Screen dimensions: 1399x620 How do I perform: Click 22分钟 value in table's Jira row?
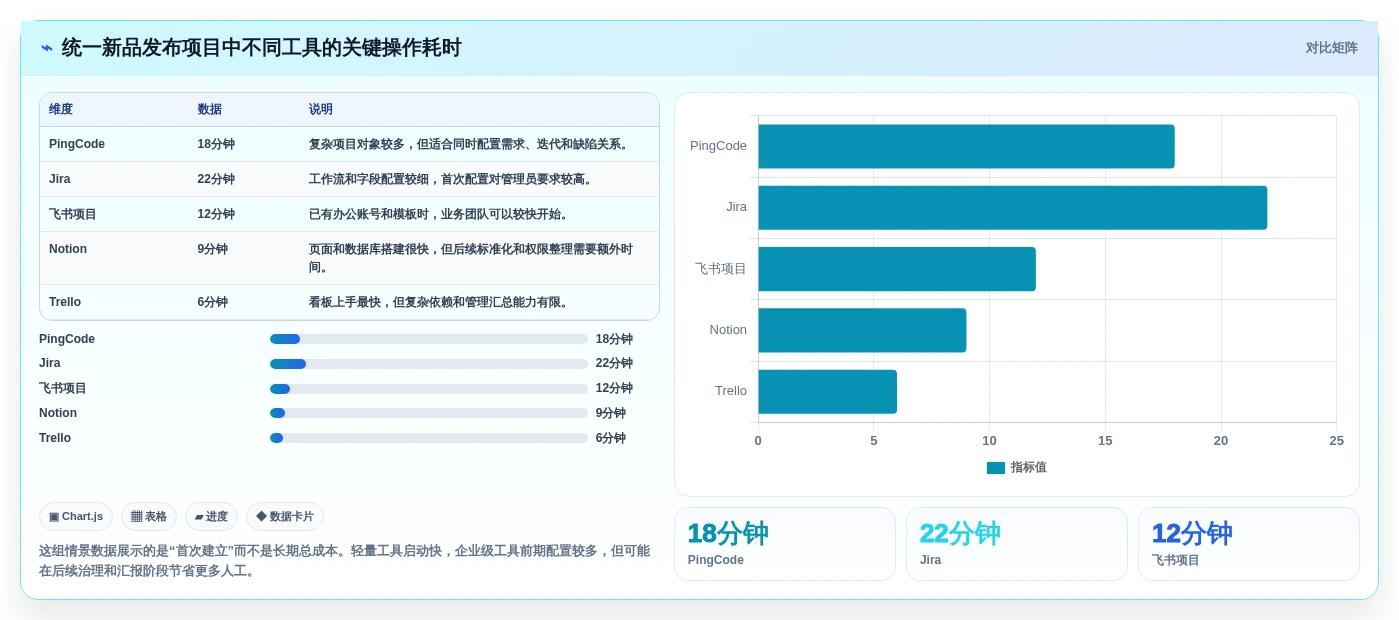click(x=216, y=179)
